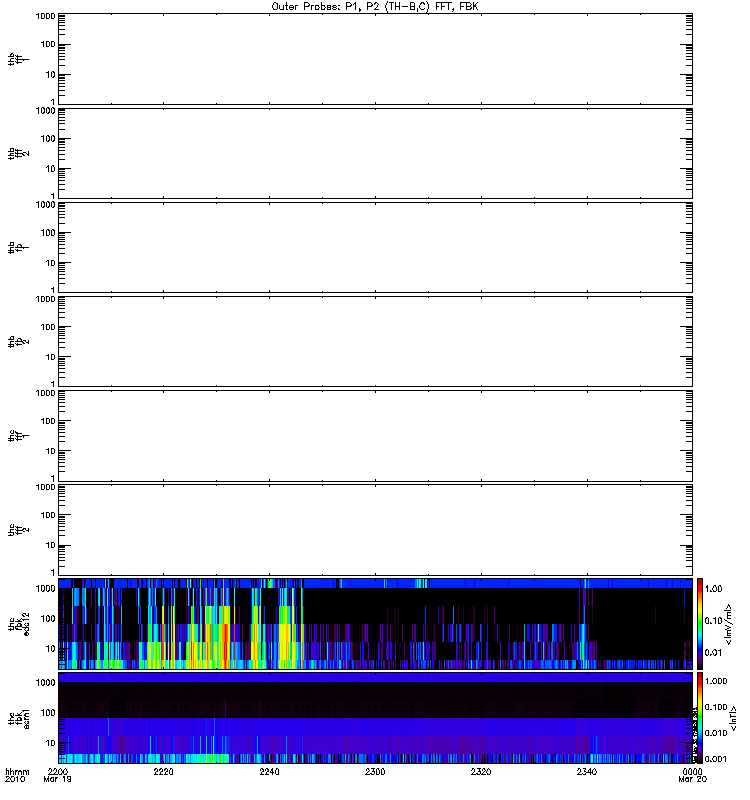Viewport: 750px width, 800px height.
Task: Click the 0.10 tick on mV/m color bar
Action: (x=714, y=620)
